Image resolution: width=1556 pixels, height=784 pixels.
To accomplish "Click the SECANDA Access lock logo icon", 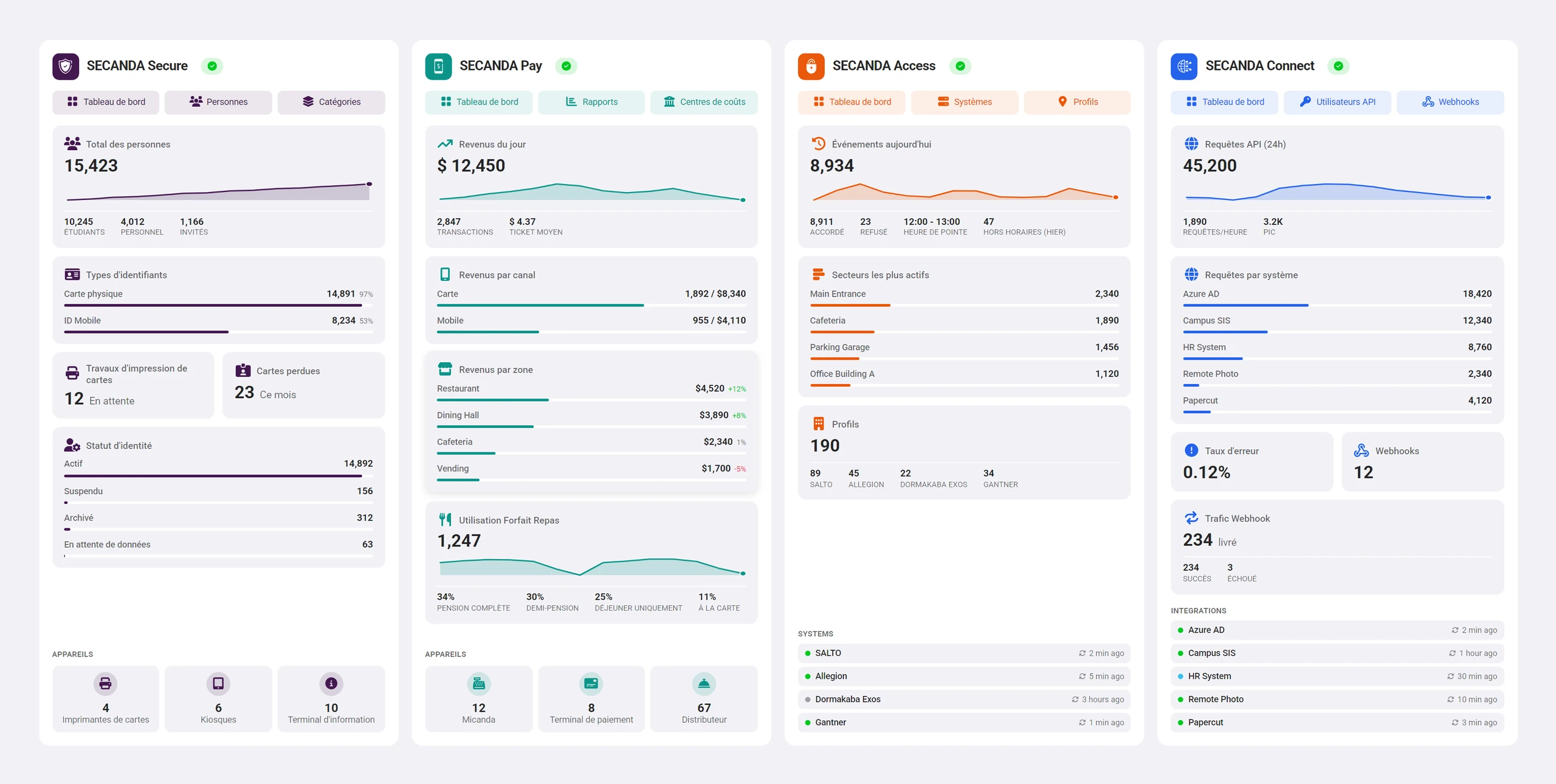I will tap(811, 66).
